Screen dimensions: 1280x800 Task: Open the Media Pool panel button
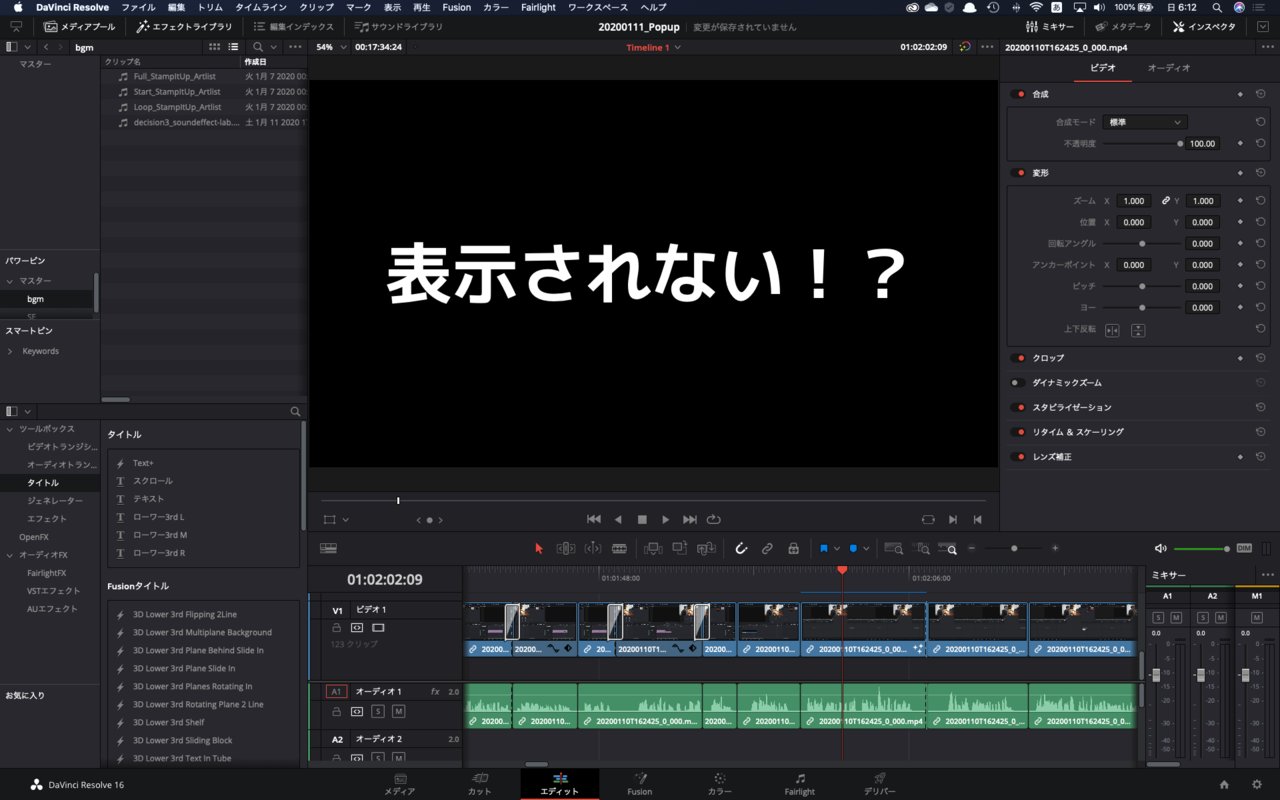[80, 27]
